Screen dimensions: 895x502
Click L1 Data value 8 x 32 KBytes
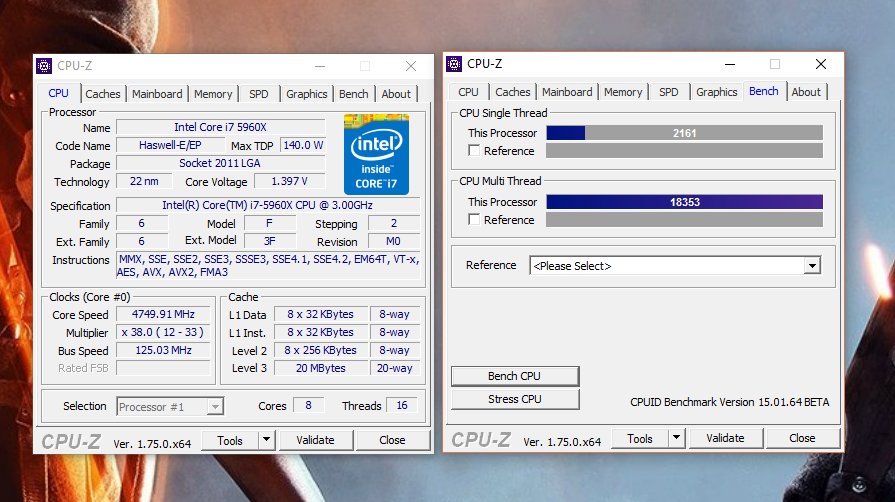click(321, 314)
